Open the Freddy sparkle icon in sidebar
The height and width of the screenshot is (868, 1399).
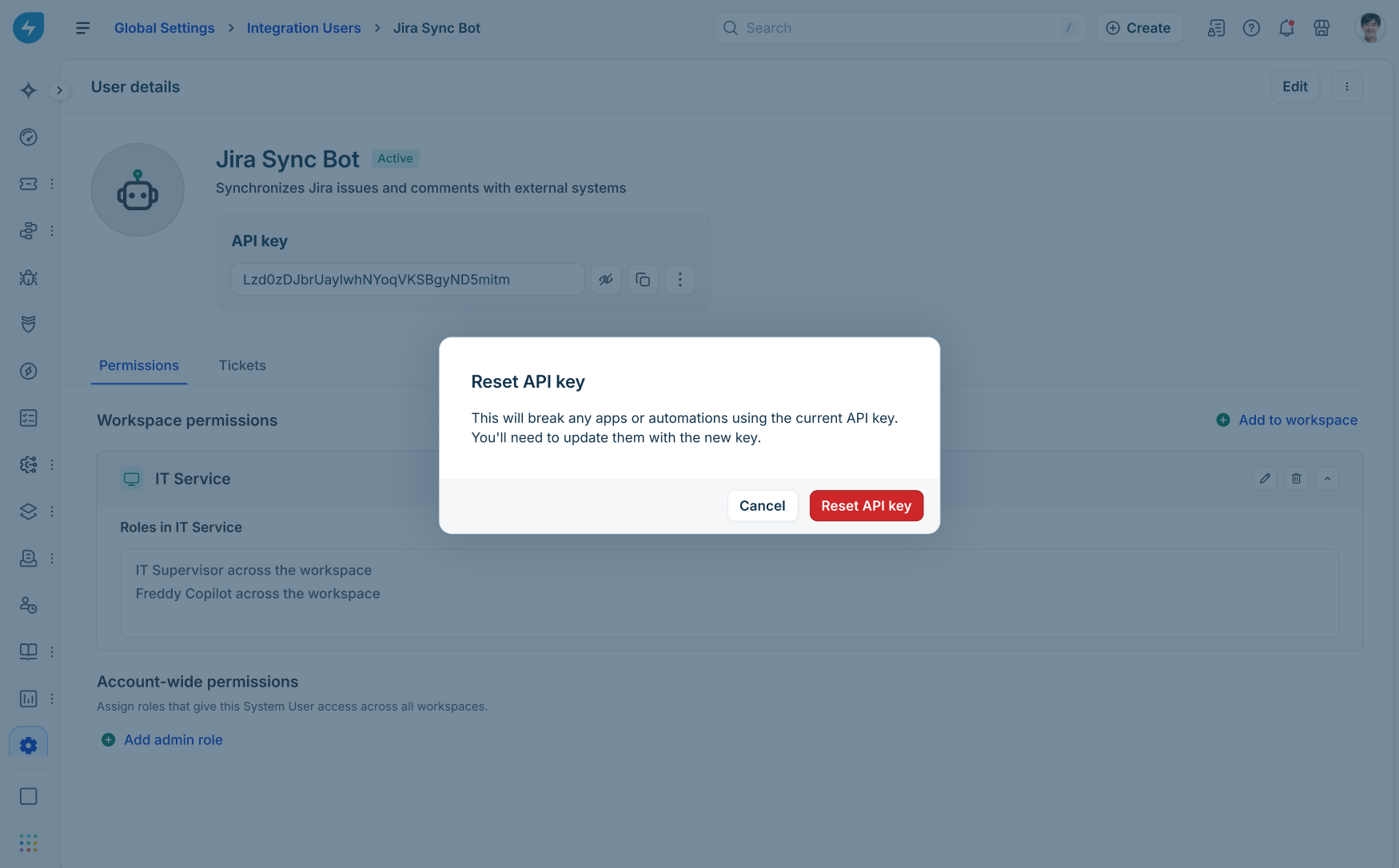29,90
